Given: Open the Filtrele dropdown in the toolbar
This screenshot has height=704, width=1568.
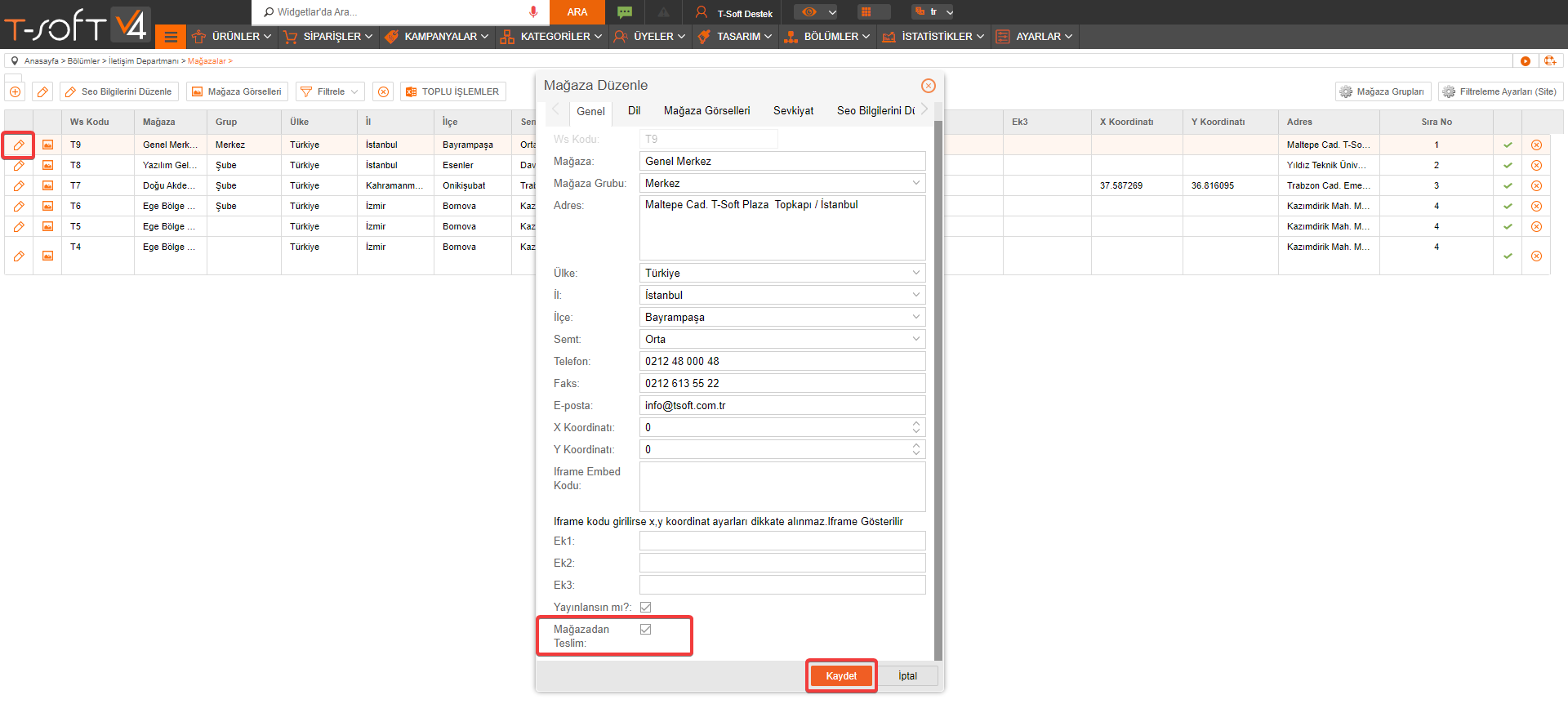Looking at the screenshot, I should [x=330, y=91].
